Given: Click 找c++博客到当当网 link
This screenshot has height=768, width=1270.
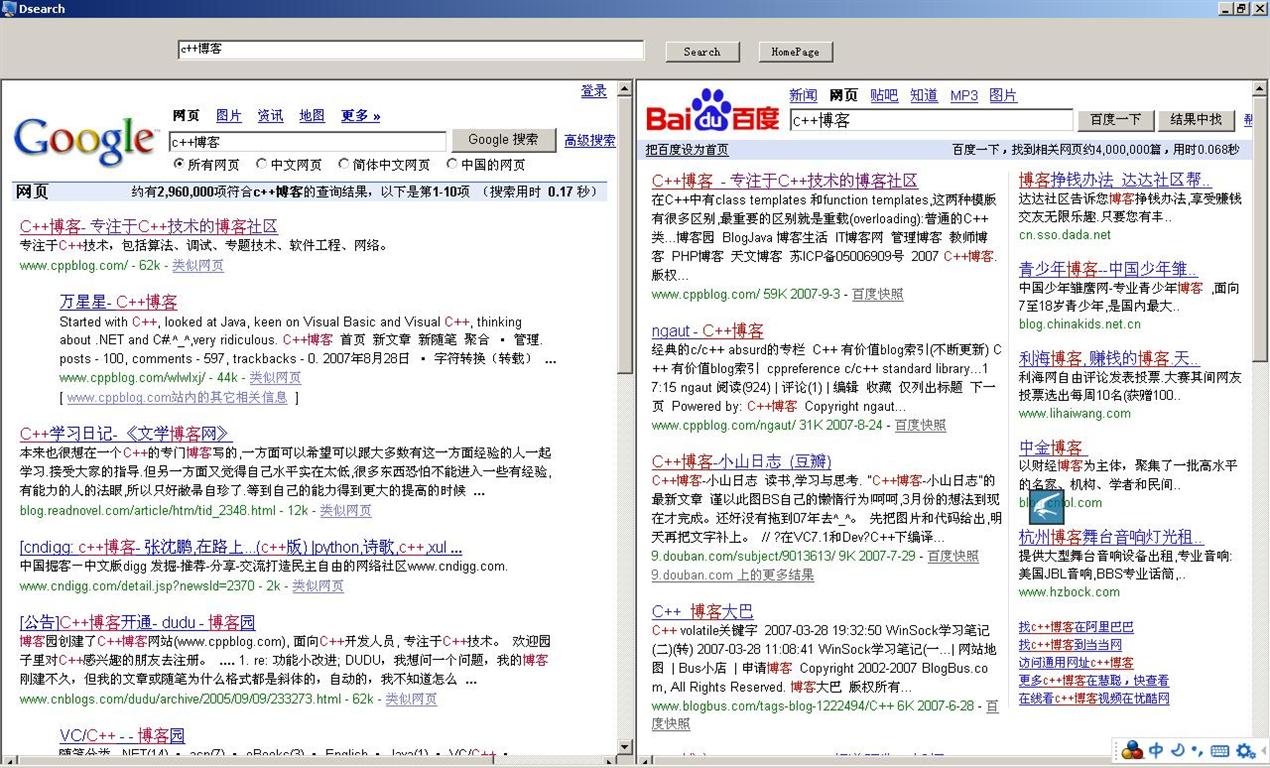Looking at the screenshot, I should [x=1070, y=645].
